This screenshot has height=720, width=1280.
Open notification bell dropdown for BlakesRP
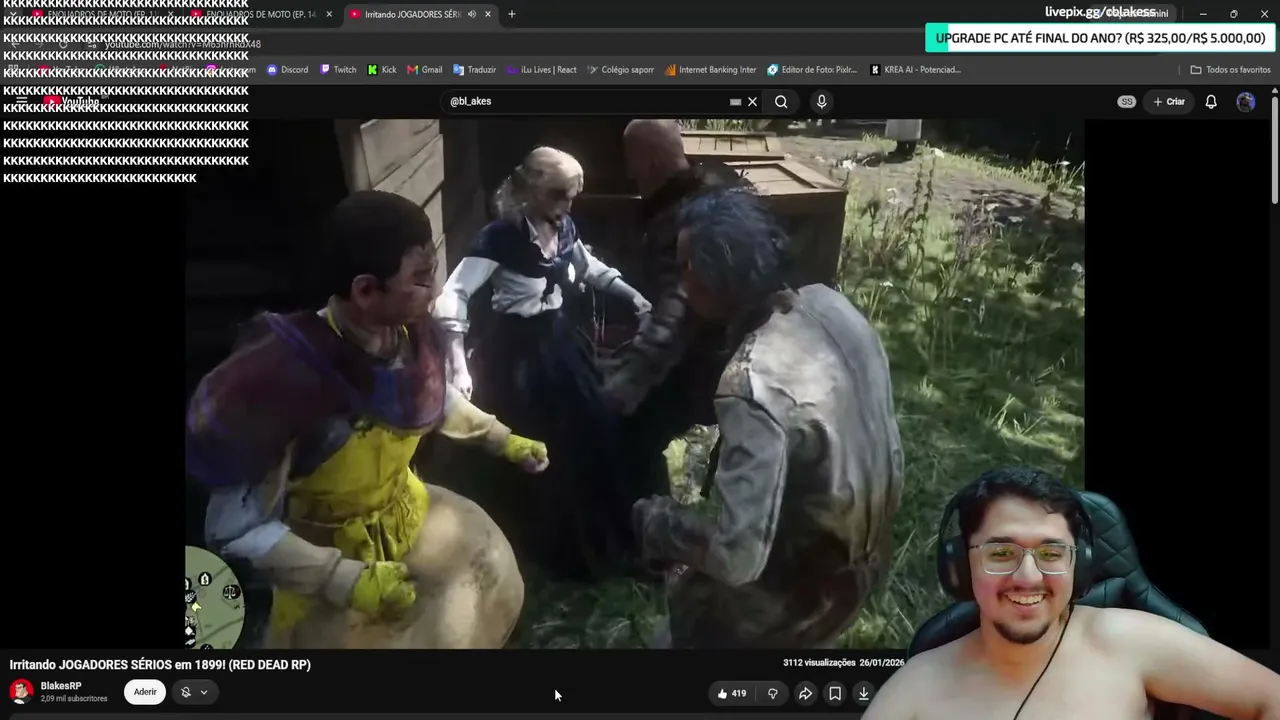click(194, 692)
